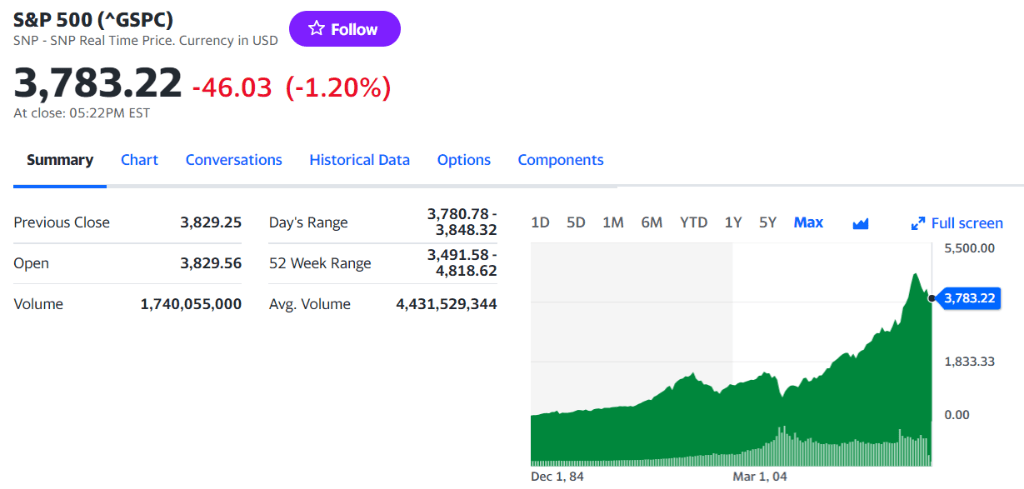
Task: Open the Options tab
Action: (x=464, y=160)
